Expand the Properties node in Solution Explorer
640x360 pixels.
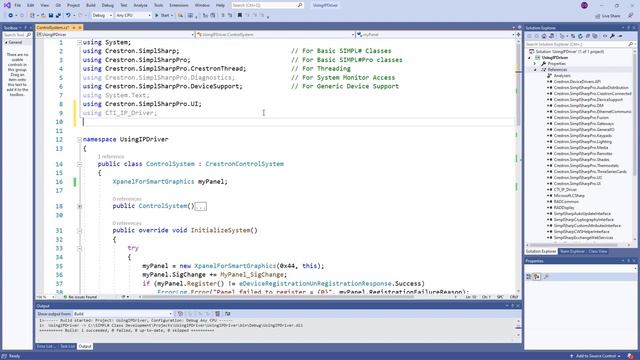point(535,64)
